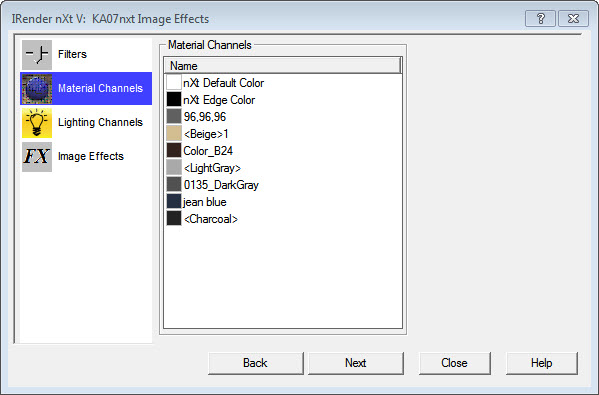
Task: Click the 0135_DarkGray swatch
Action: pyautogui.click(x=174, y=185)
